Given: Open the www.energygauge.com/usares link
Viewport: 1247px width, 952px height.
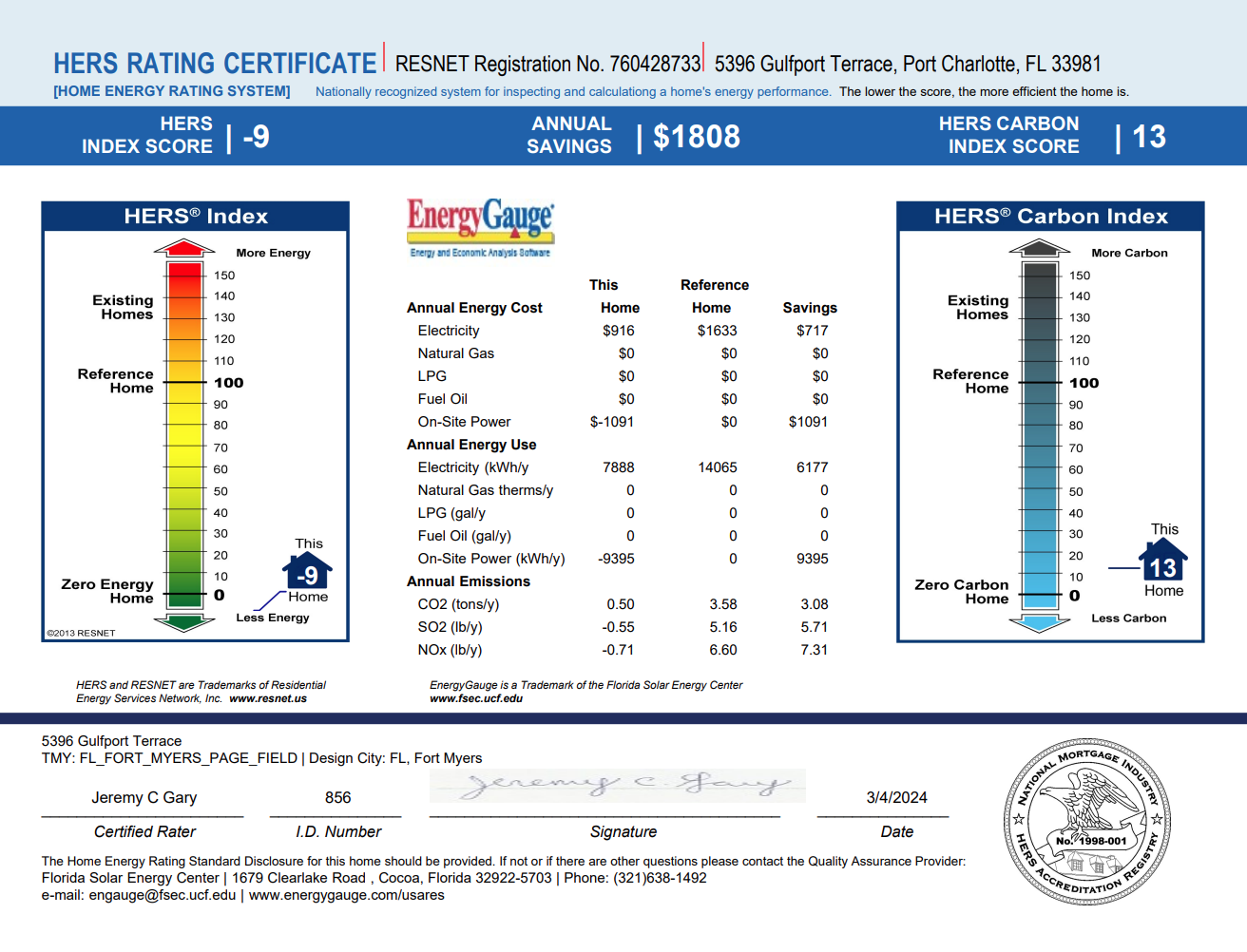Looking at the screenshot, I should pos(347,895).
